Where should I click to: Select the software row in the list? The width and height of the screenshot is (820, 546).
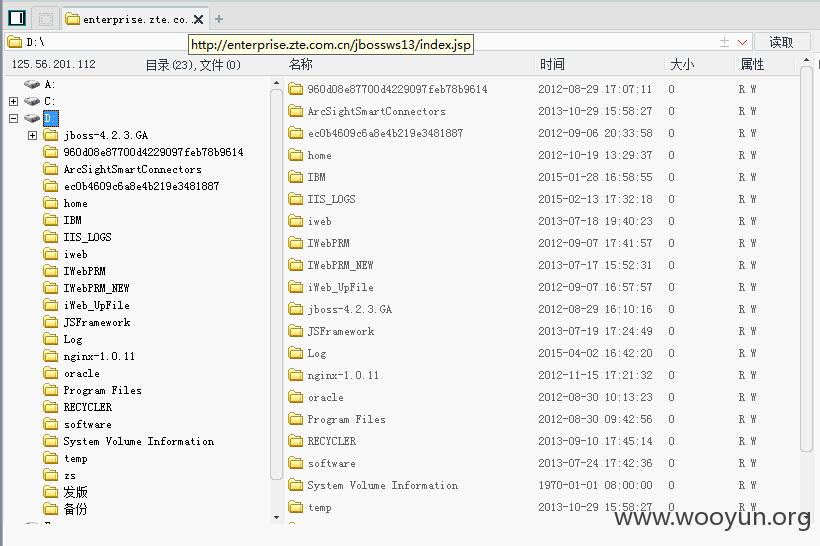541,463
